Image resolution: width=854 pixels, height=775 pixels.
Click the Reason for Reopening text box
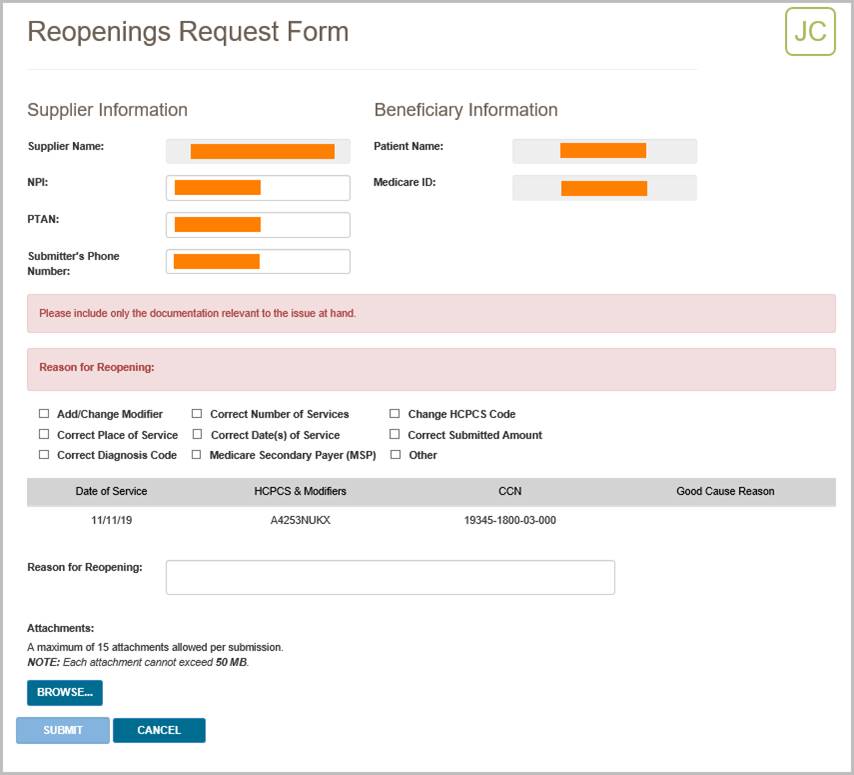[x=390, y=576]
